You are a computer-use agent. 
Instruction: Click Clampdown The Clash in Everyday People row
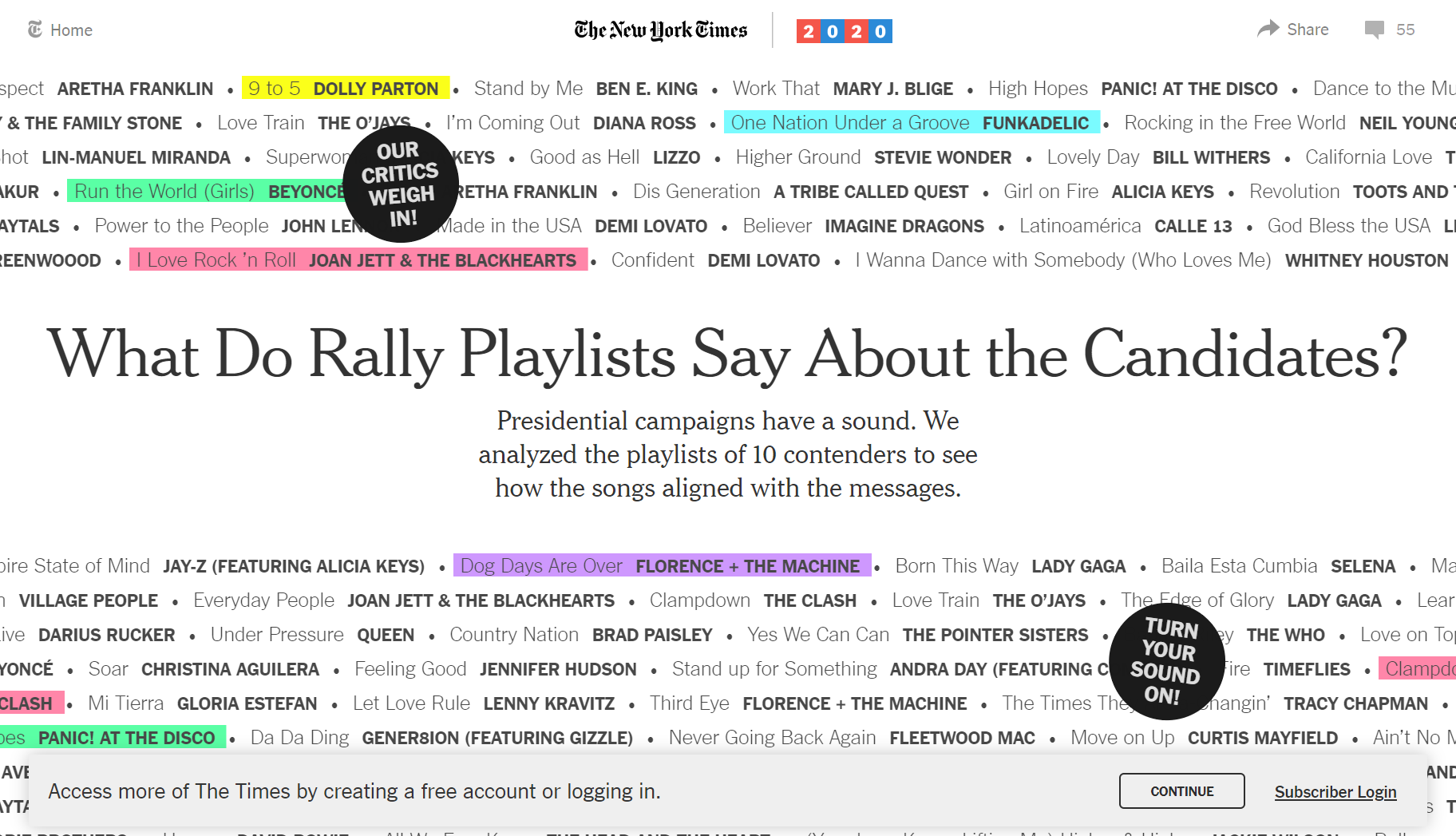click(x=753, y=600)
